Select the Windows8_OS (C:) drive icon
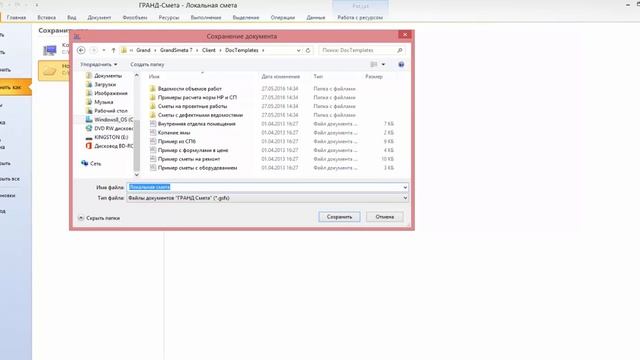Image resolution: width=640 pixels, height=360 pixels. click(x=89, y=120)
